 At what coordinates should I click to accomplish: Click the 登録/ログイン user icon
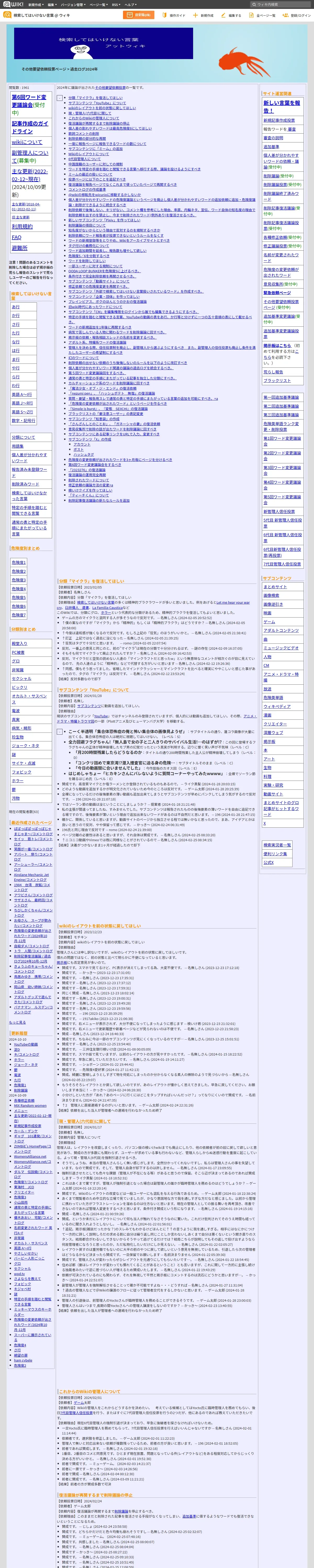(285, 15)
